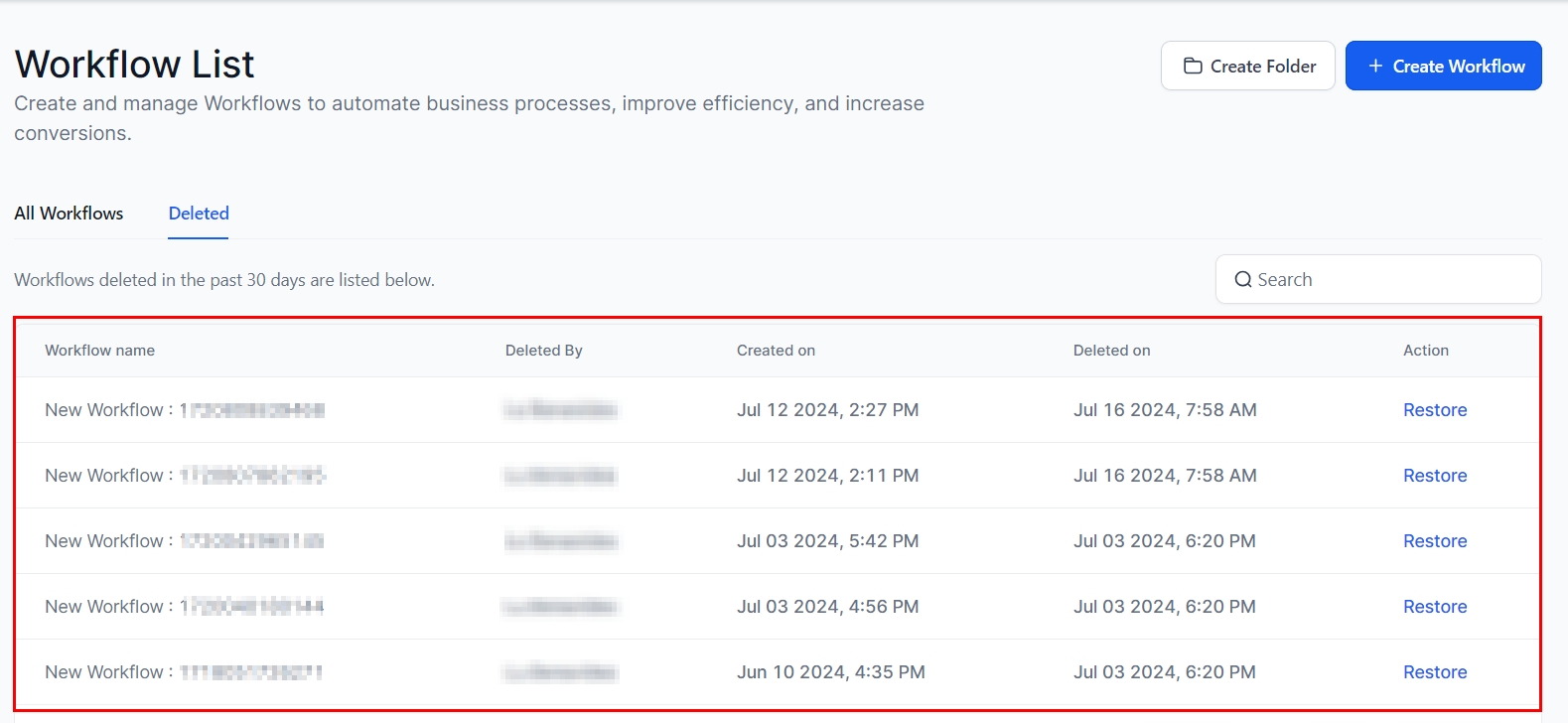Restore the workflow created Jul 03, 4:56 PM
Viewport: 1568px width, 723px height.
[x=1435, y=607]
